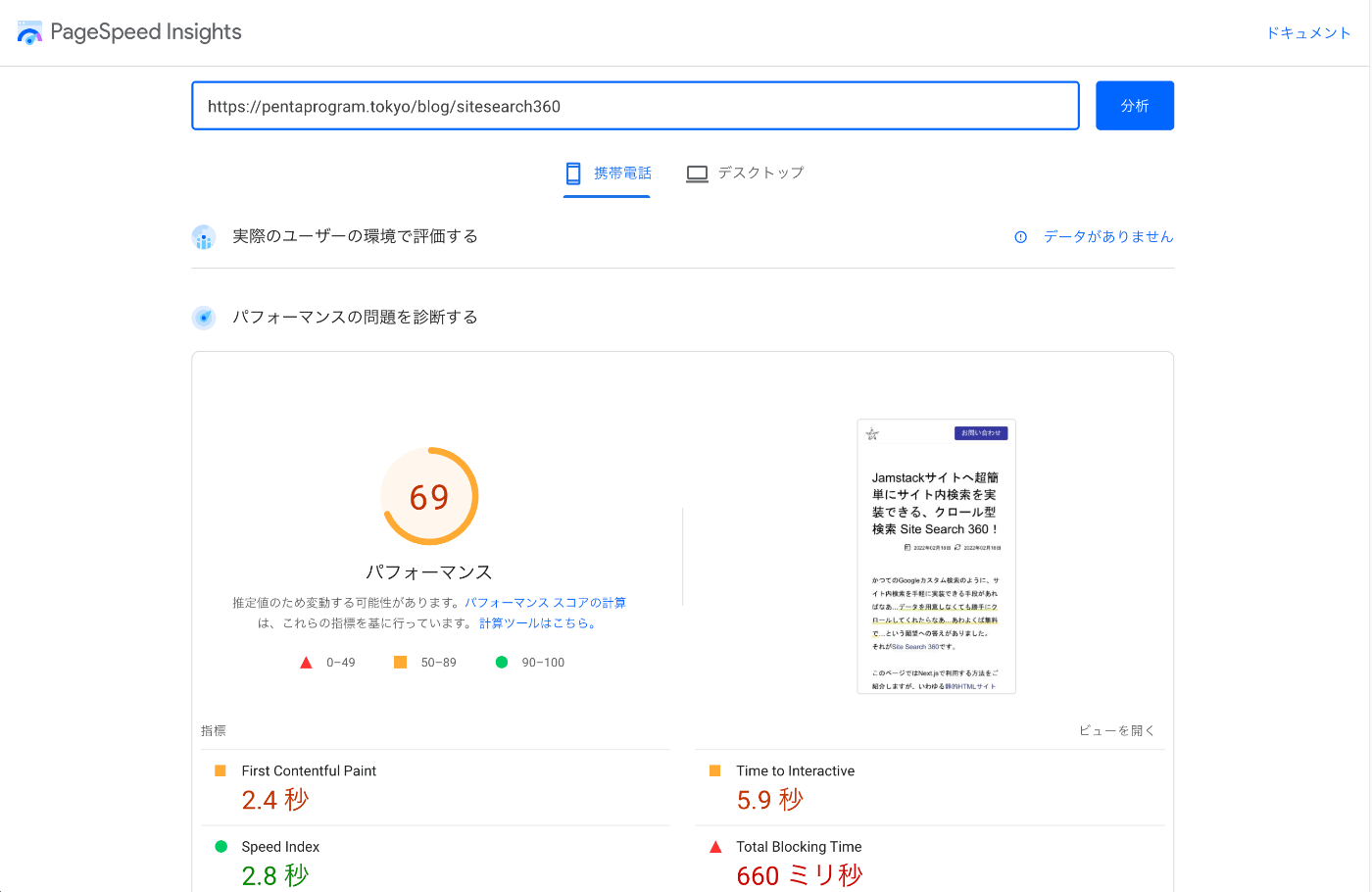1372x892 pixels.
Task: Click the Time to Interactive label
Action: tap(796, 771)
